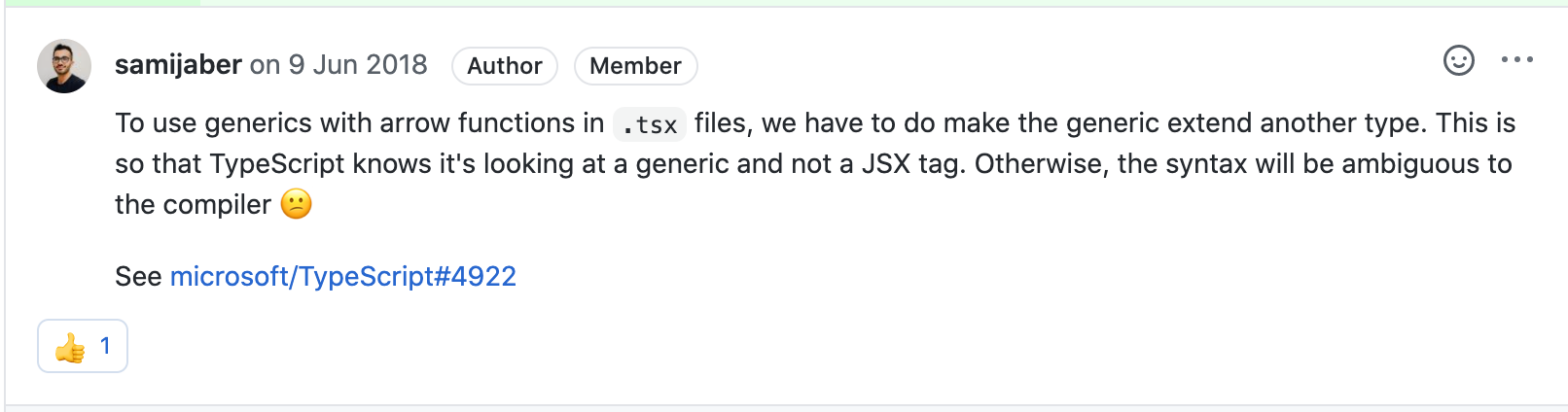
Task: Click the 'on 9 Jun 2018' timestamp
Action: click(339, 65)
